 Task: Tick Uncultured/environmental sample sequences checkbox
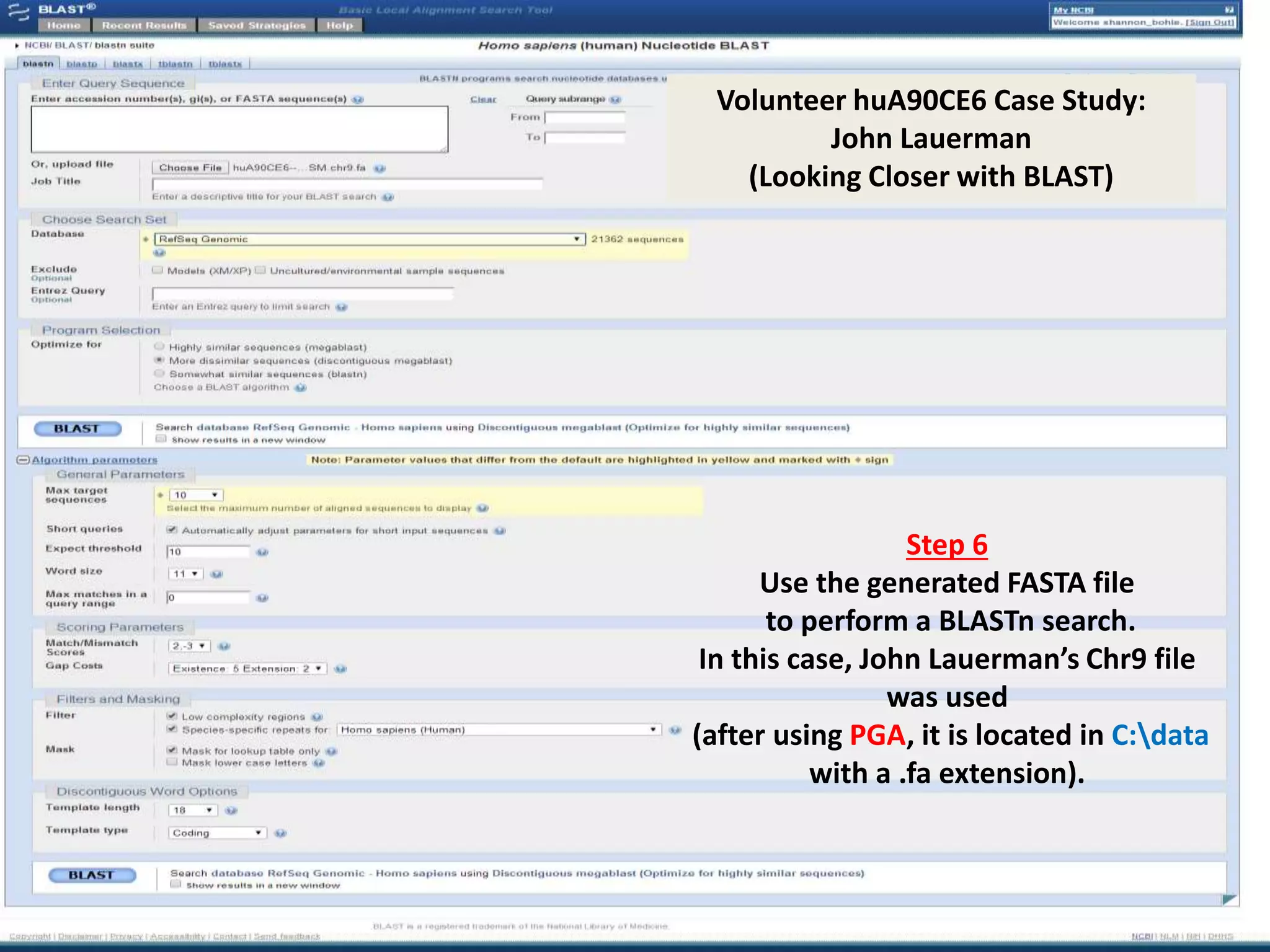260,270
